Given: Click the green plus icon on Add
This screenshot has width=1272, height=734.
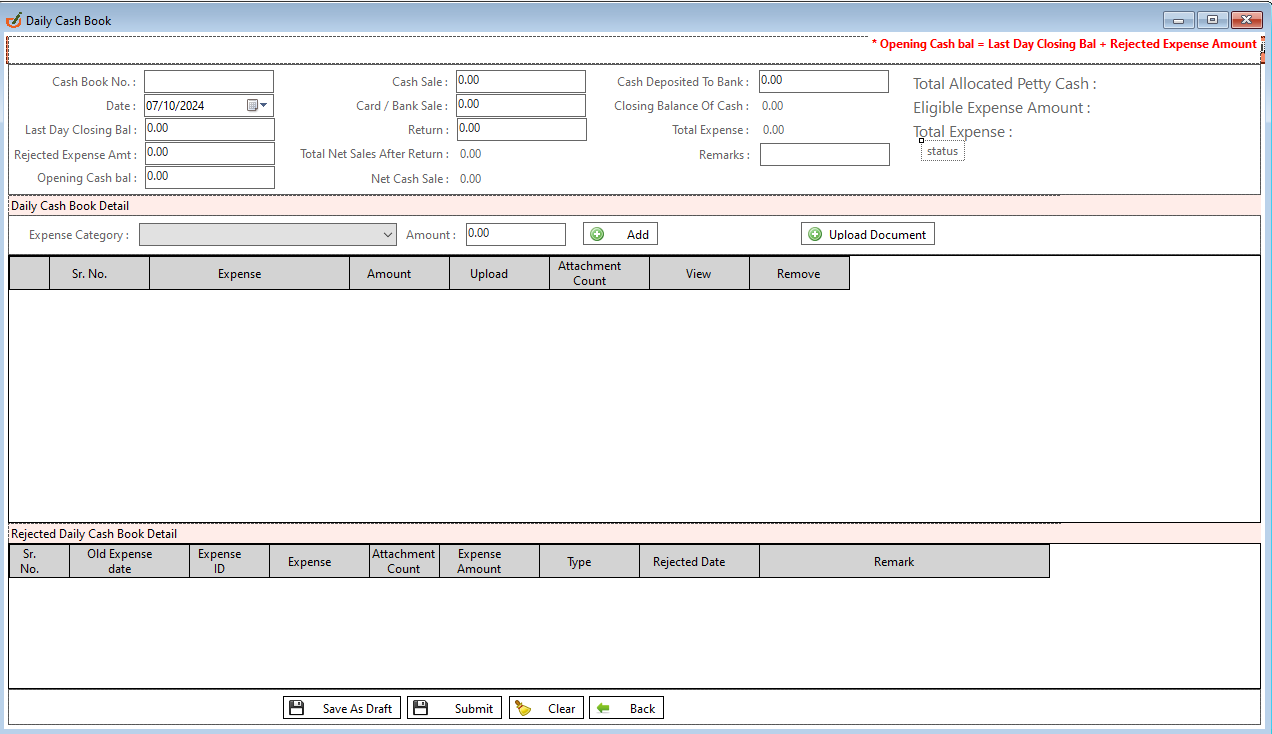Looking at the screenshot, I should pyautogui.click(x=597, y=234).
